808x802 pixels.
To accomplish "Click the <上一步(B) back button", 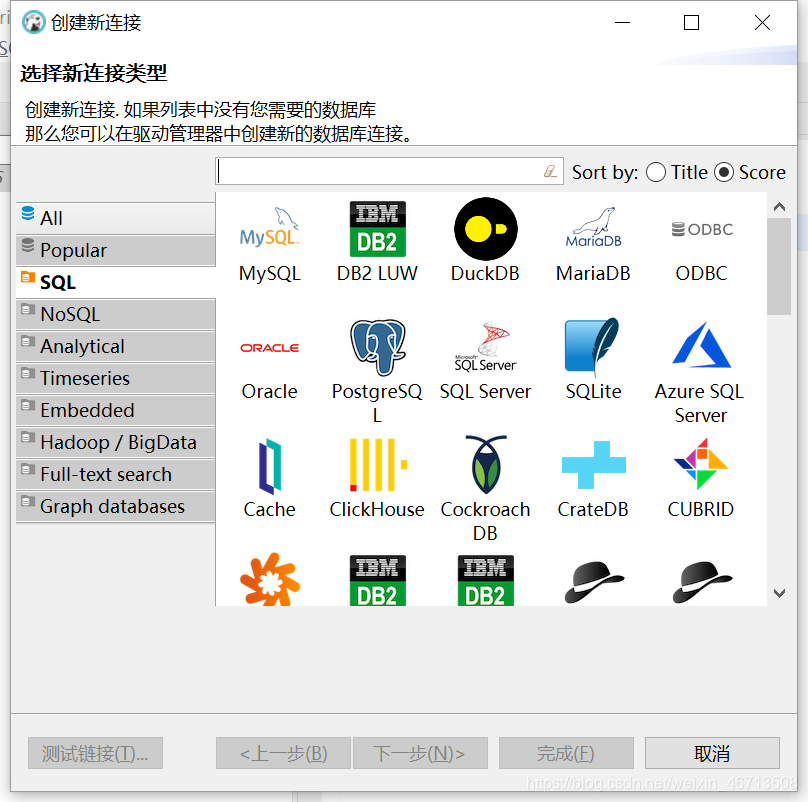I will point(283,753).
